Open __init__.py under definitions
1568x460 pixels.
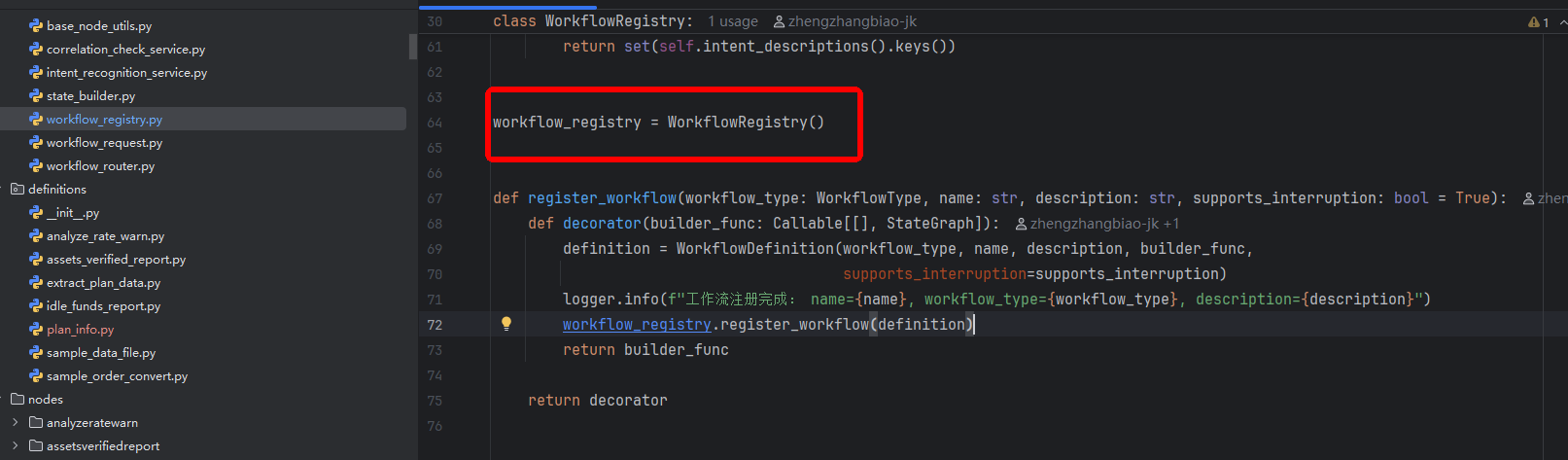click(x=73, y=213)
